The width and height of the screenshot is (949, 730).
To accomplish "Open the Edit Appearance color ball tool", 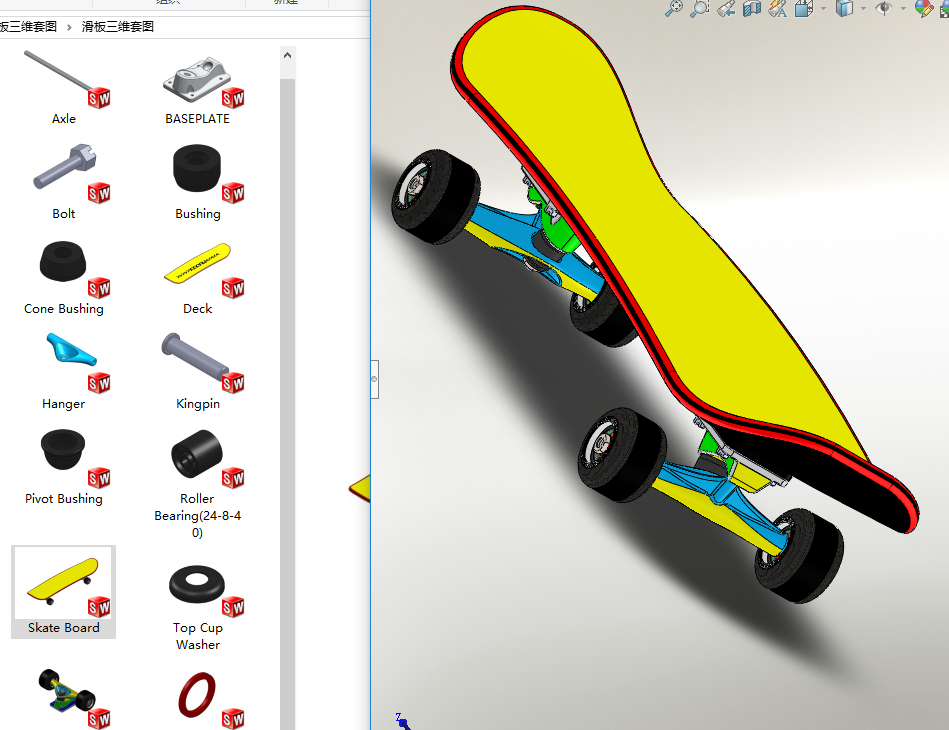I will 924,8.
